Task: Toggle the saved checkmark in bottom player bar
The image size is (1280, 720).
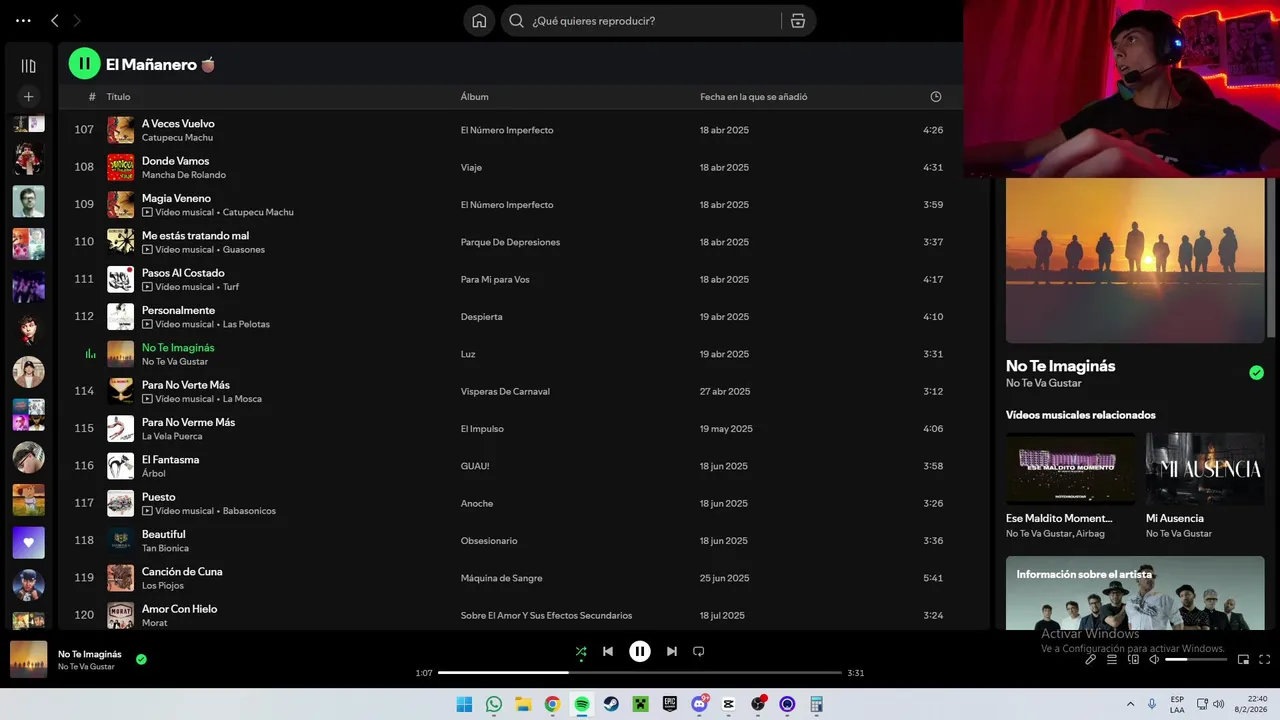Action: (x=141, y=659)
